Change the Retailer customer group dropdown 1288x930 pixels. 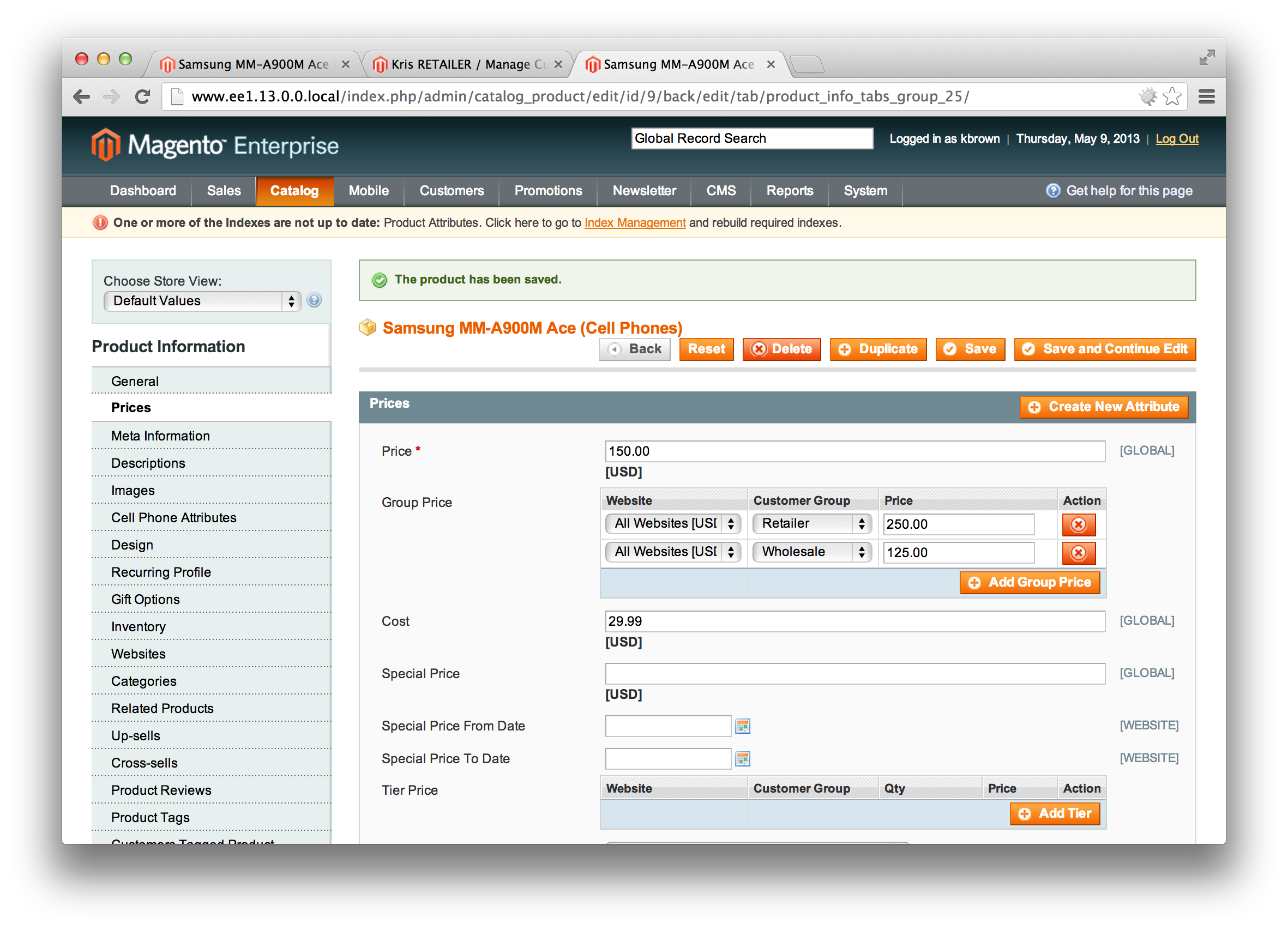coord(812,523)
